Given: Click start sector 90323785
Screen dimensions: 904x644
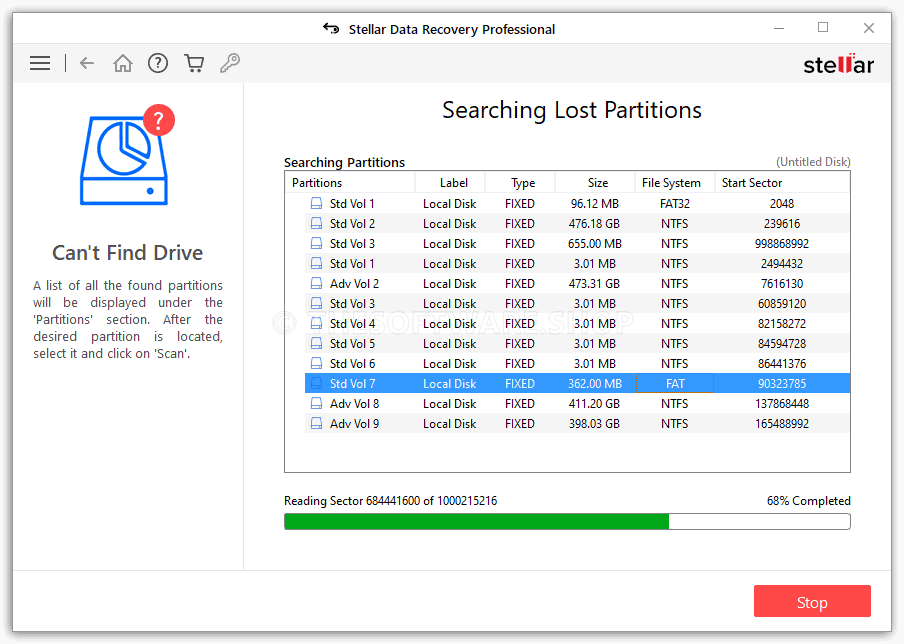Looking at the screenshot, I should [782, 383].
